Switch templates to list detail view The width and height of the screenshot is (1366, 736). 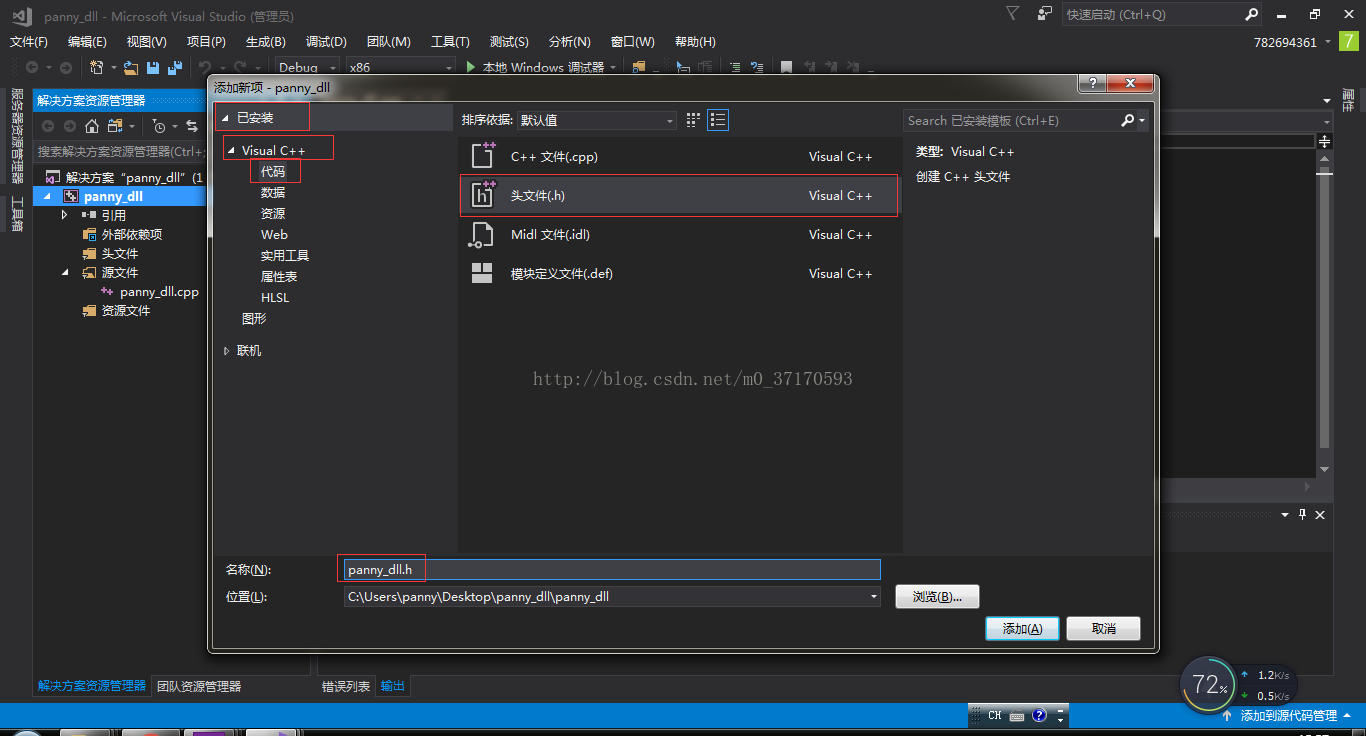pyautogui.click(x=718, y=120)
